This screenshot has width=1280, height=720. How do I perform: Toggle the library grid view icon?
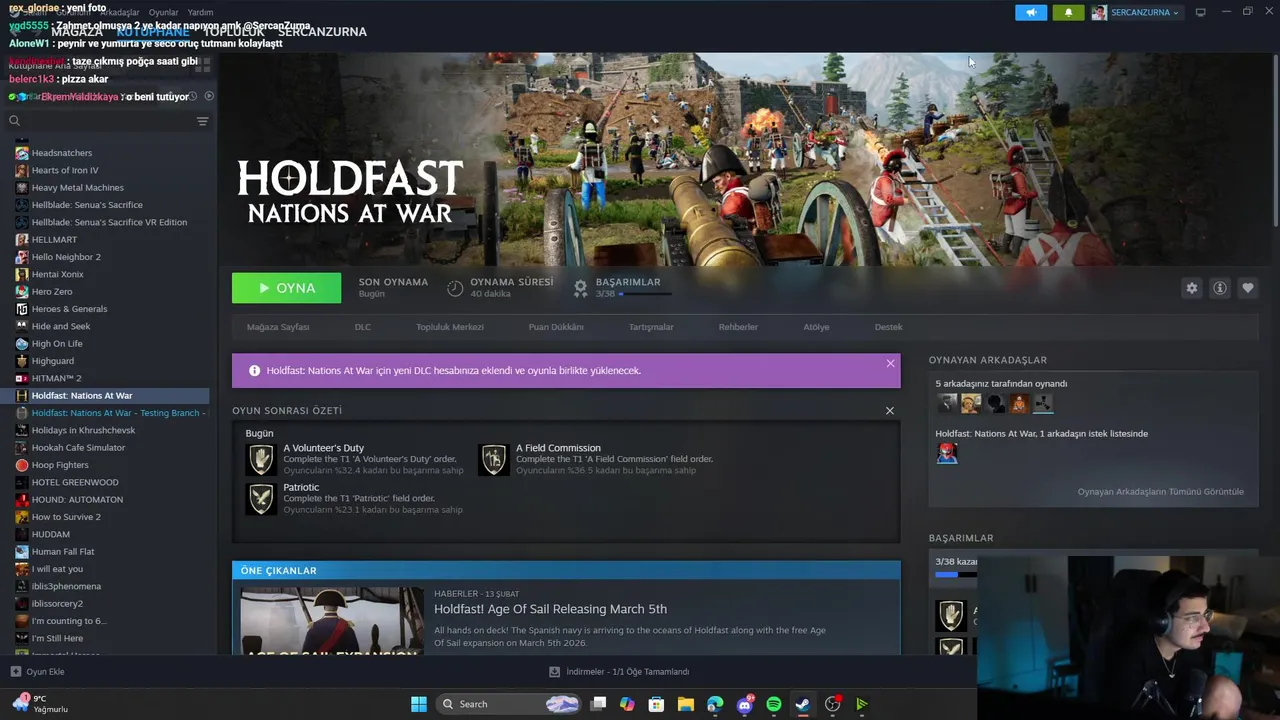[204, 64]
